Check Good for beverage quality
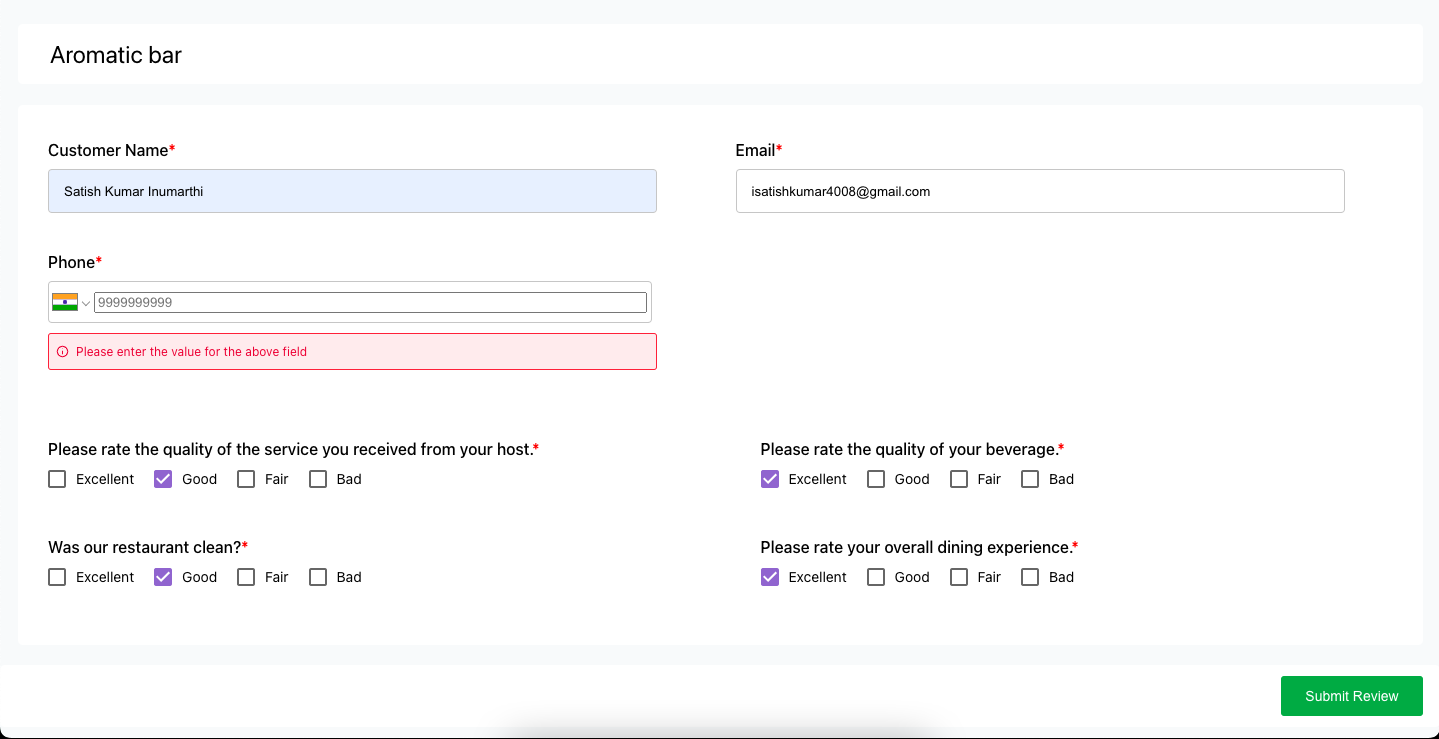1439x739 pixels. (x=876, y=478)
